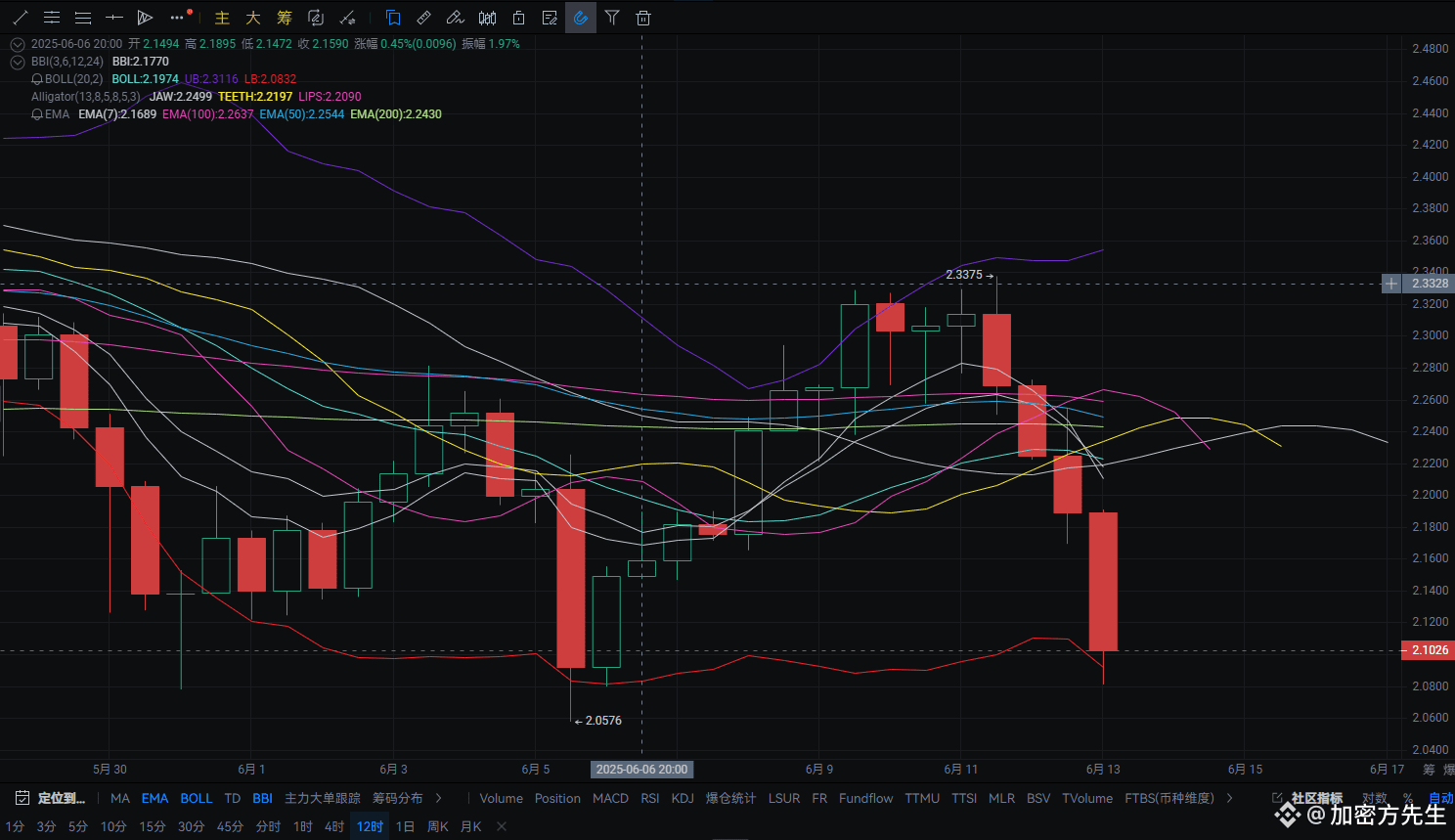The image size is (1455, 840).
Task: Click the yellow 主 indicator button
Action: (222, 18)
